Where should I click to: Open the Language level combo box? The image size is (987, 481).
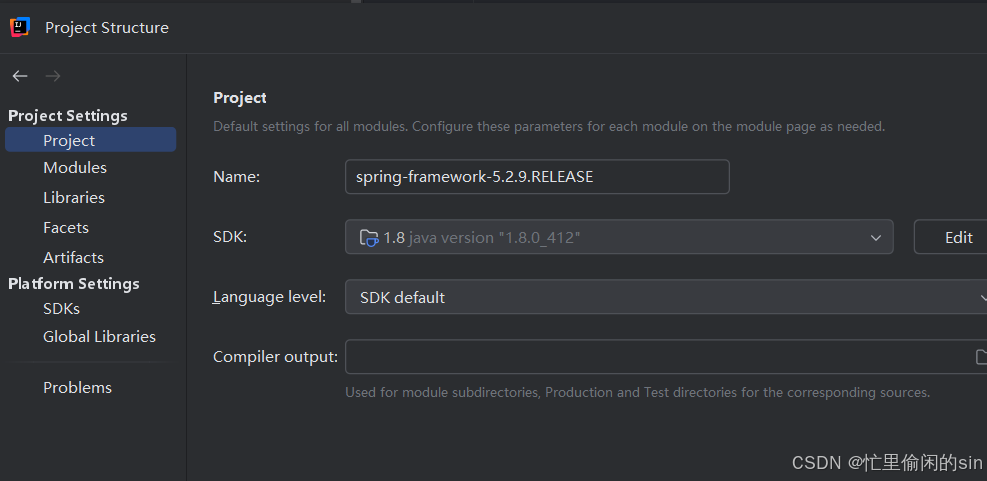pyautogui.click(x=666, y=297)
